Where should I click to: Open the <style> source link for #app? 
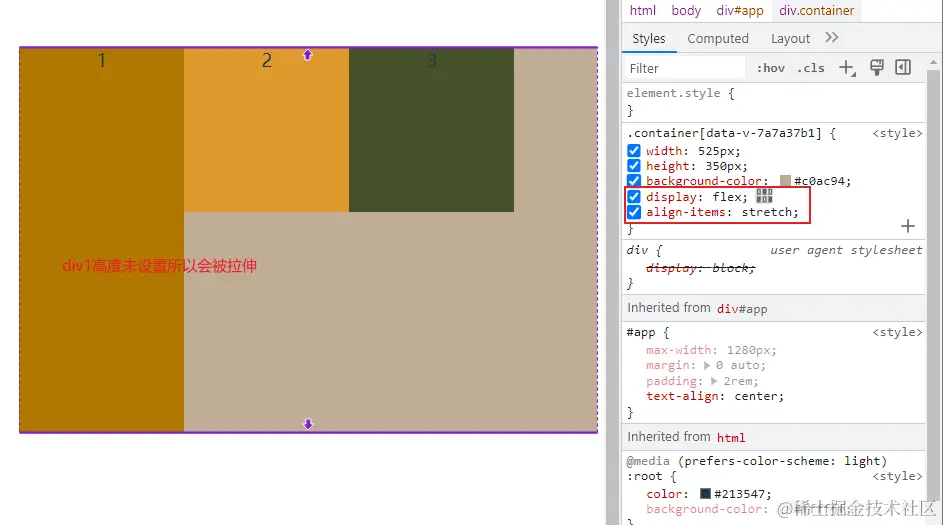tap(897, 332)
